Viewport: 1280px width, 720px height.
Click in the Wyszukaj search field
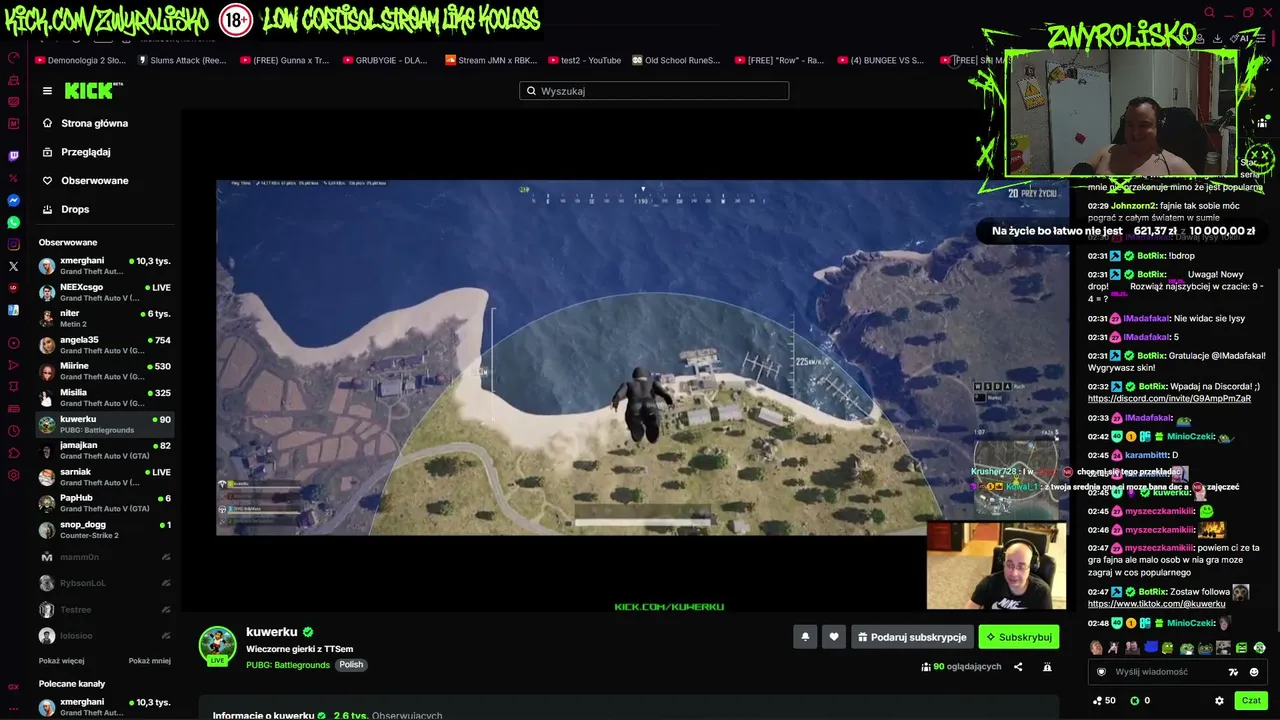tap(654, 91)
